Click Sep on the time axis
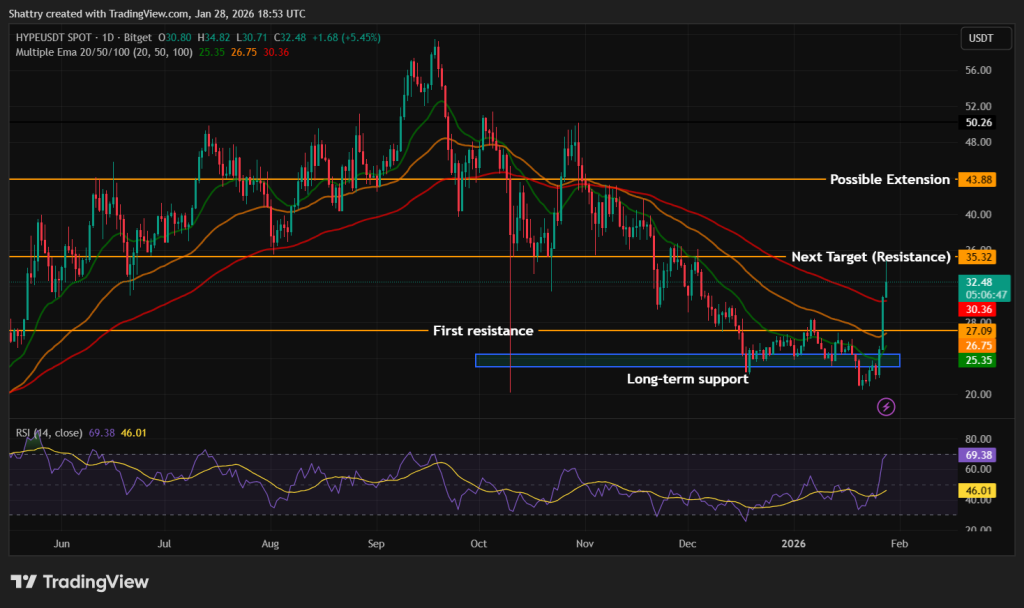This screenshot has width=1024, height=608. coord(376,544)
